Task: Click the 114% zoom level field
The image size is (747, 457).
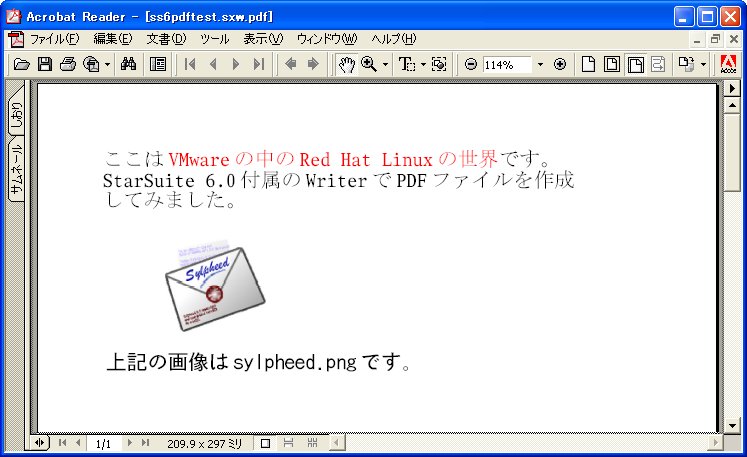Action: point(507,64)
